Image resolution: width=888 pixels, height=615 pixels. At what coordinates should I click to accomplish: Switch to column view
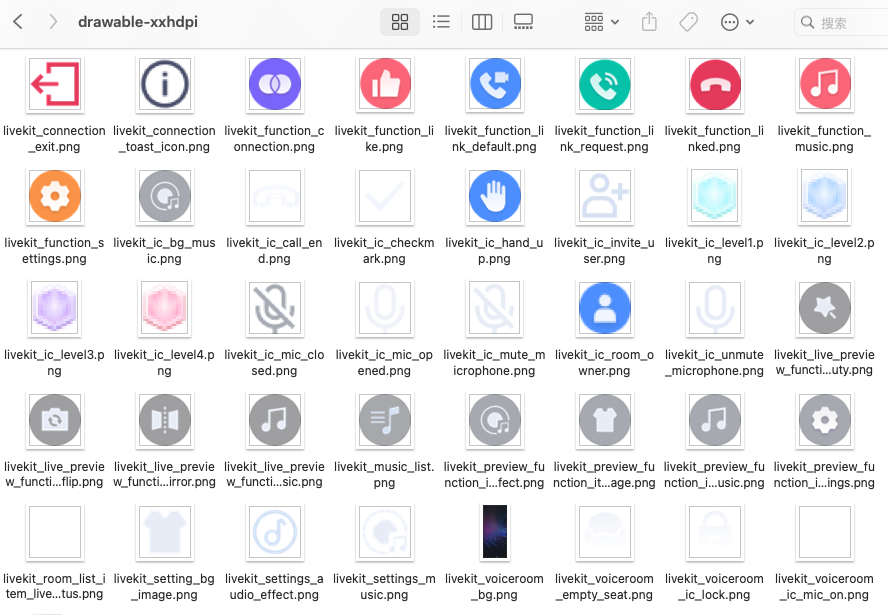(482, 22)
